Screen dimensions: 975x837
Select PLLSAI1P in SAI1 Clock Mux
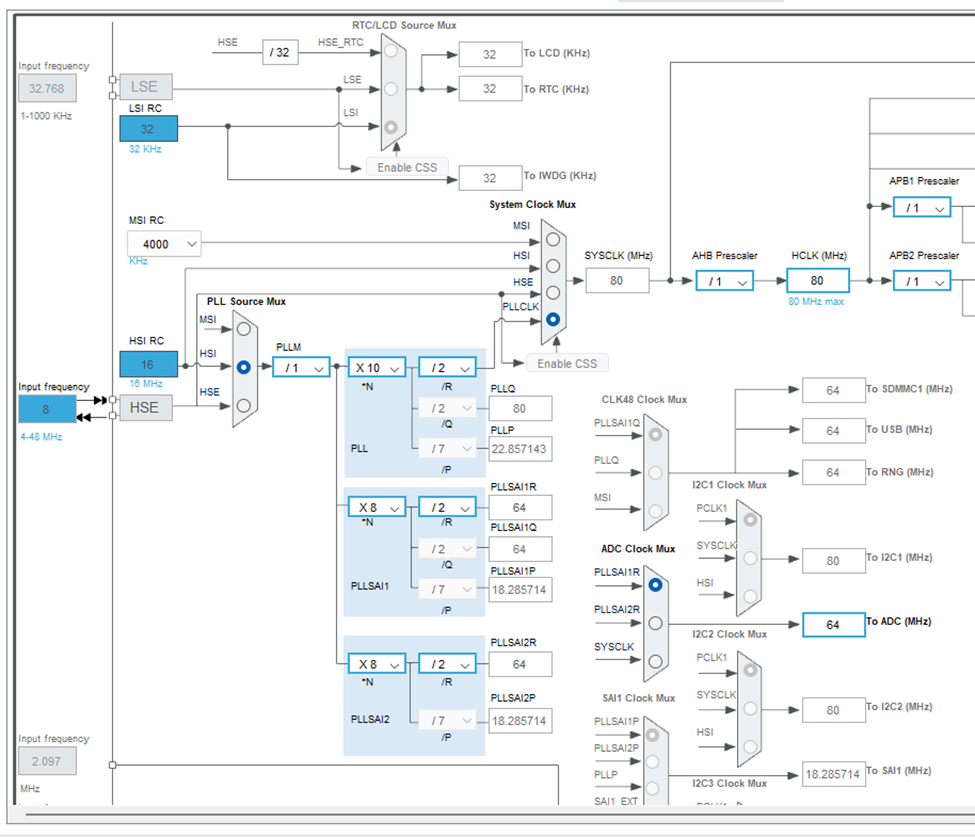click(x=652, y=735)
